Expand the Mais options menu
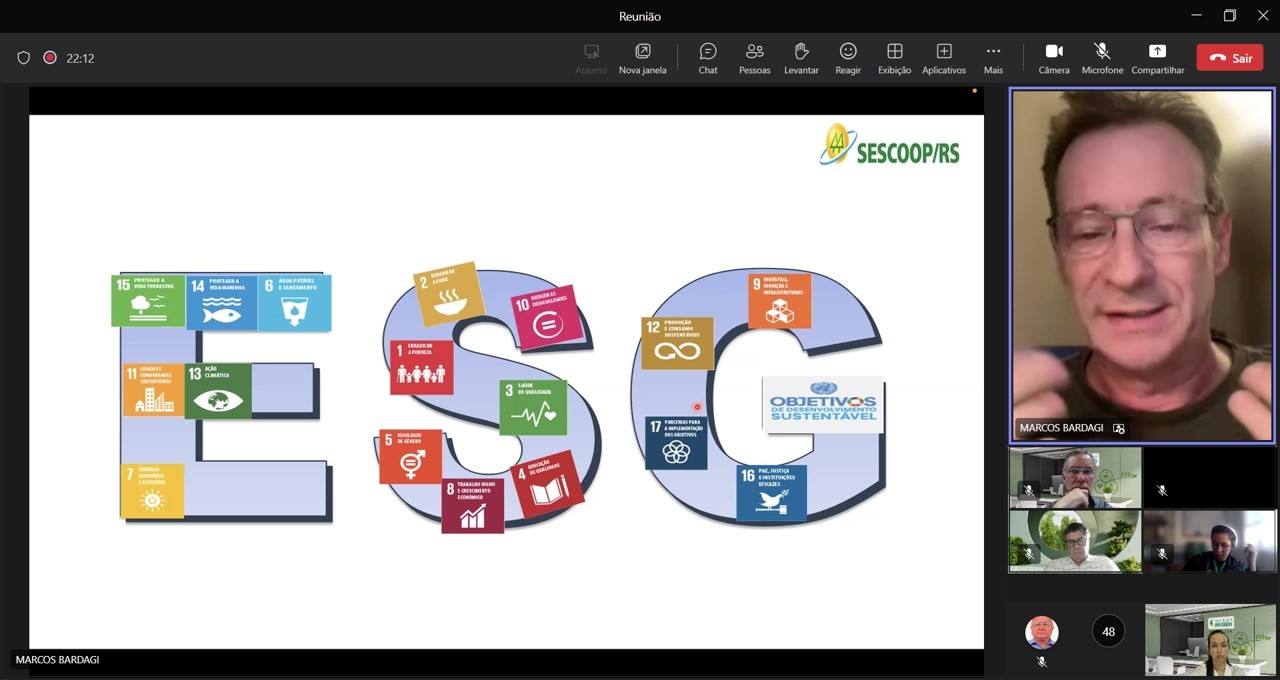This screenshot has height=680, width=1280. pyautogui.click(x=993, y=58)
